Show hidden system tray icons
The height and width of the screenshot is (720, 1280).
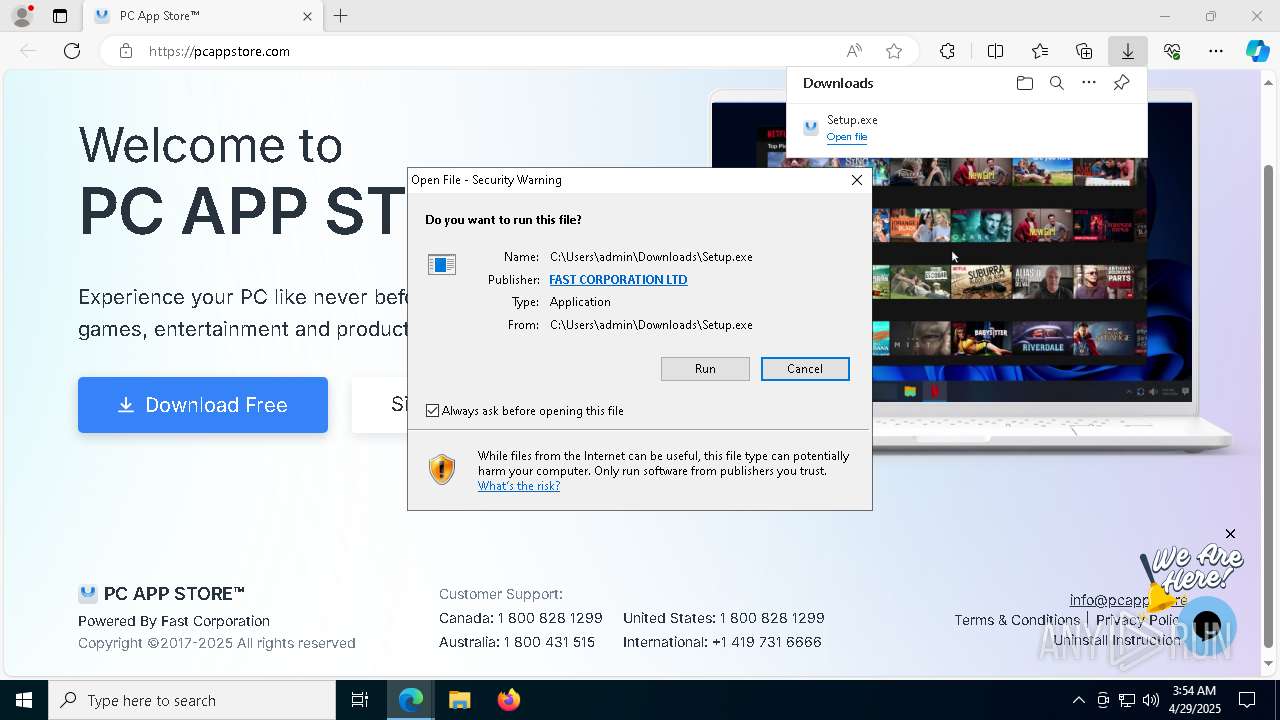tap(1078, 700)
